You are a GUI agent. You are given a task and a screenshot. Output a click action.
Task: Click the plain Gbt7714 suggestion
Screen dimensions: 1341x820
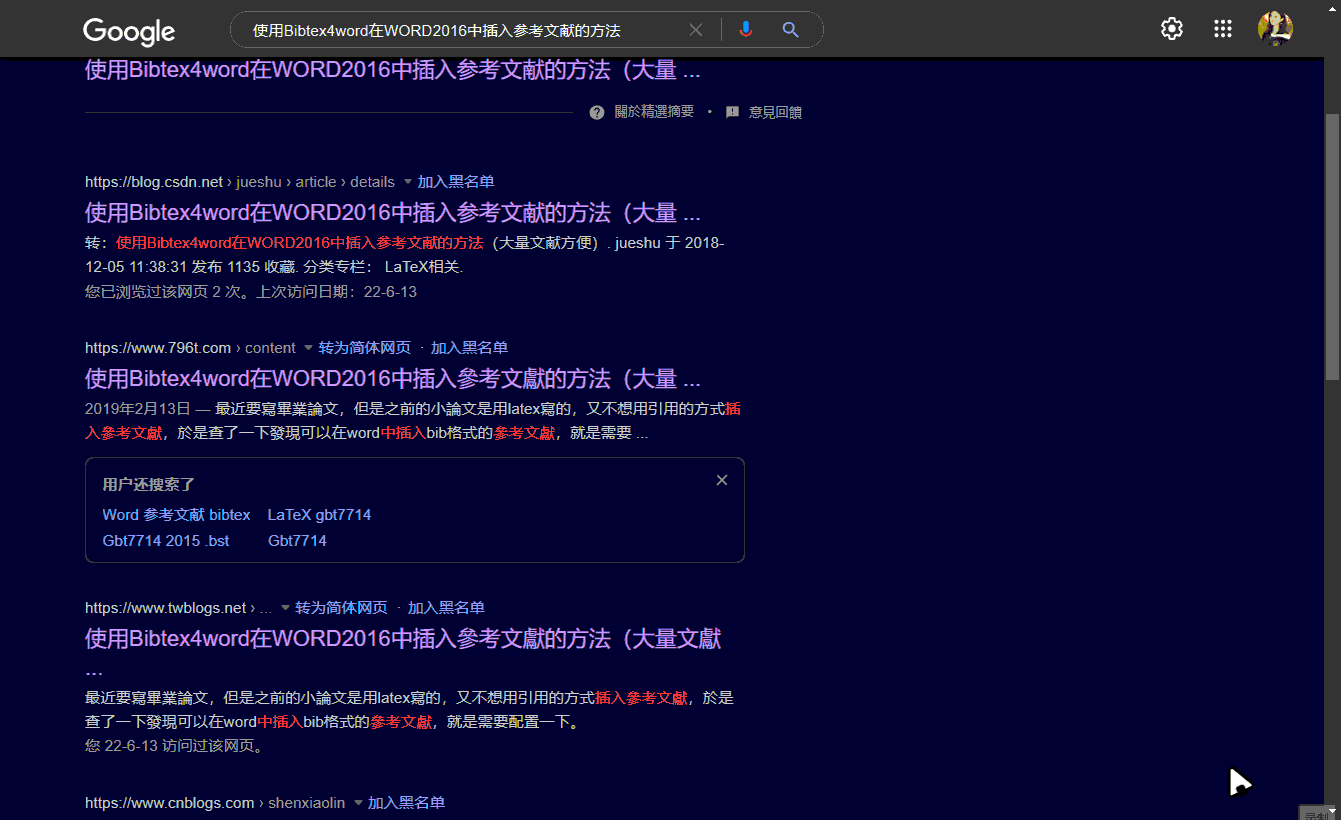(297, 541)
